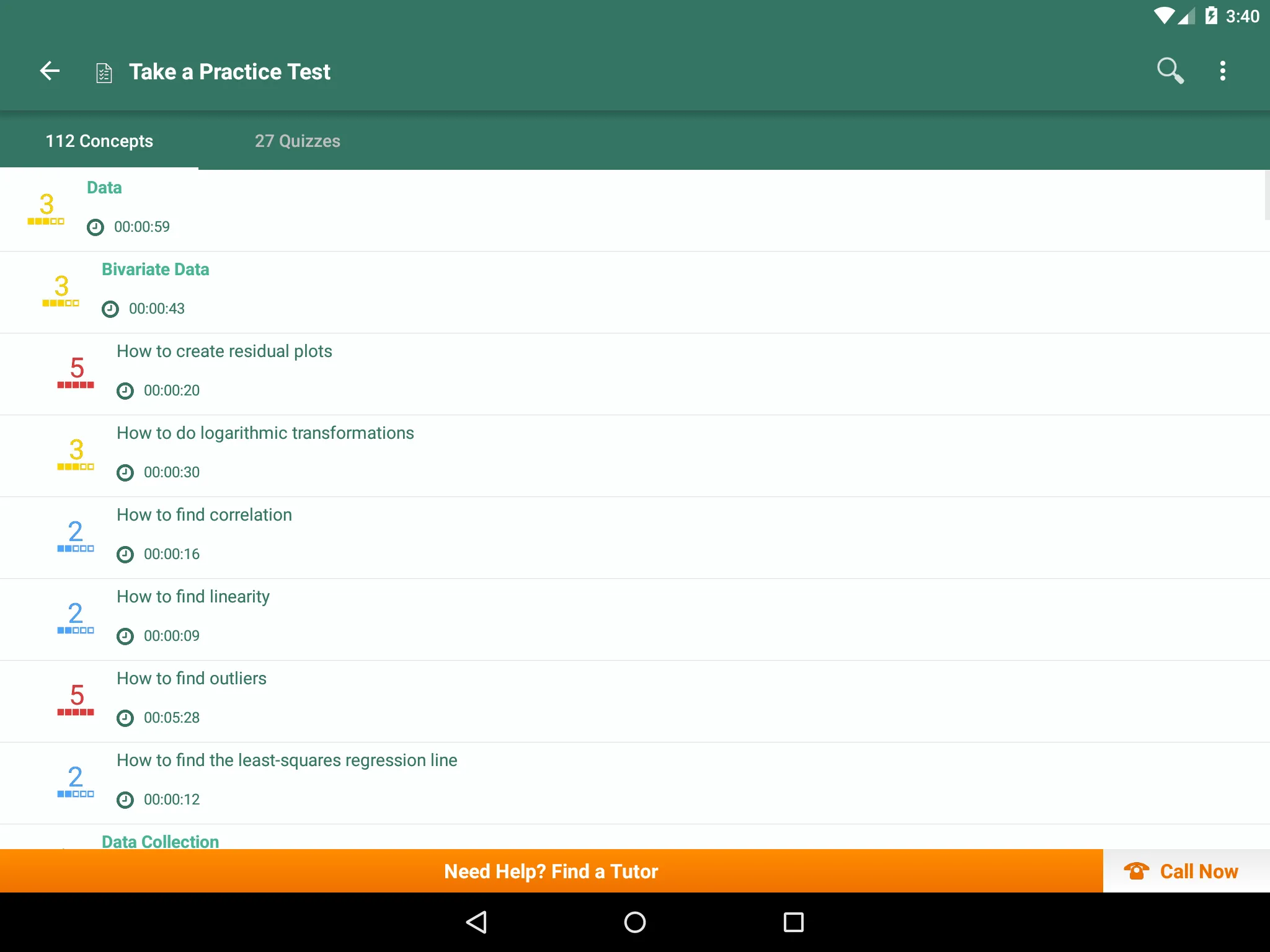Viewport: 1270px width, 952px height.
Task: Tap the back arrow icon
Action: 51,71
